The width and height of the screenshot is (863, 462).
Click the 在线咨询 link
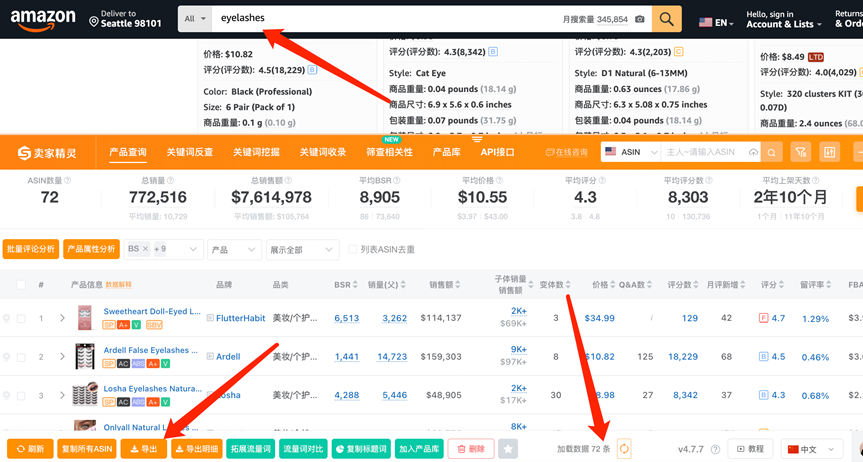pos(566,153)
